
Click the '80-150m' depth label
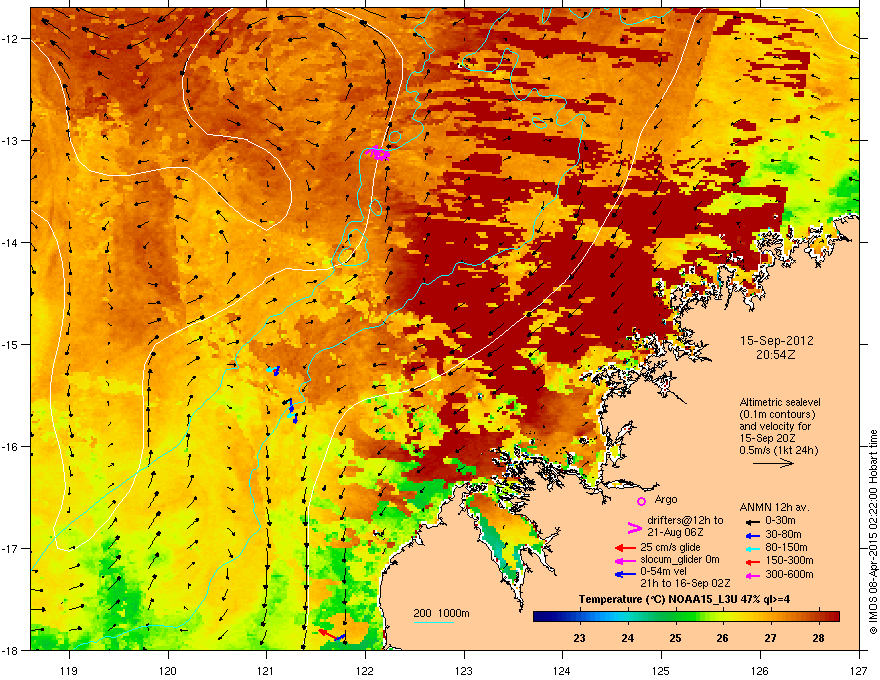[x=786, y=548]
